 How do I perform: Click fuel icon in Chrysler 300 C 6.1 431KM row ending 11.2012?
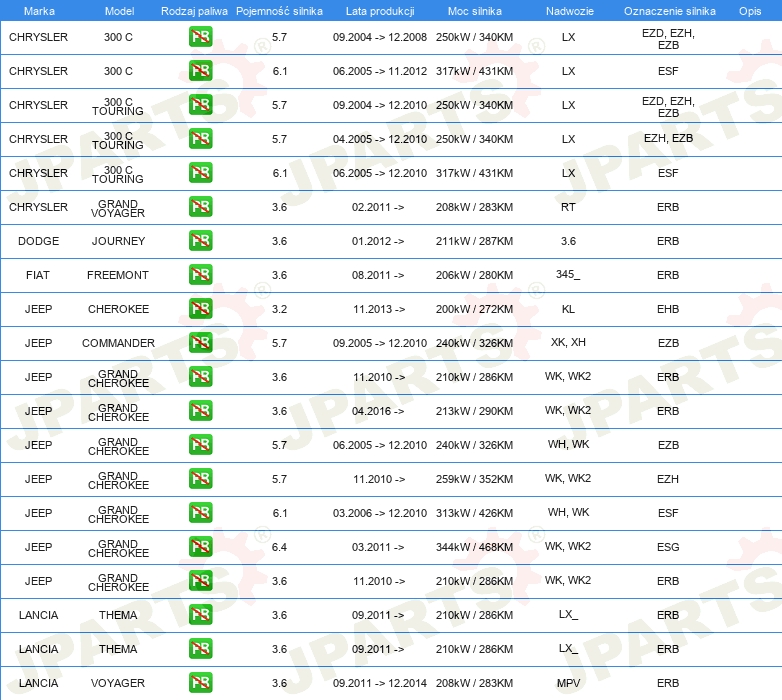[200, 71]
